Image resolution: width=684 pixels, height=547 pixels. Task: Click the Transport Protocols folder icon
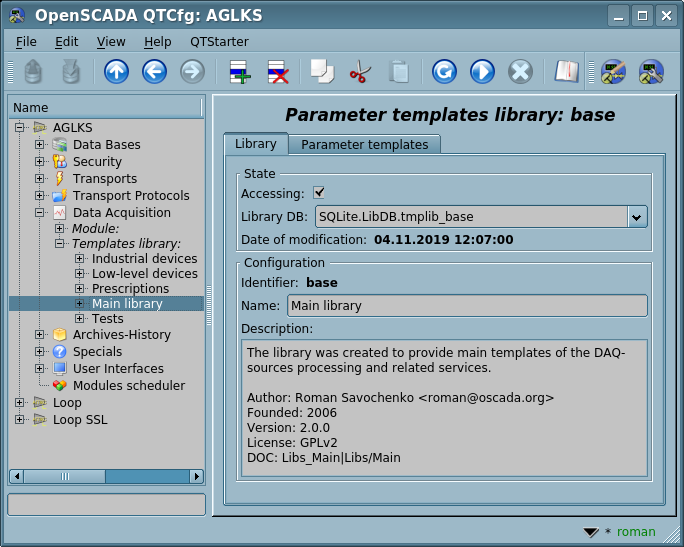[x=59, y=195]
